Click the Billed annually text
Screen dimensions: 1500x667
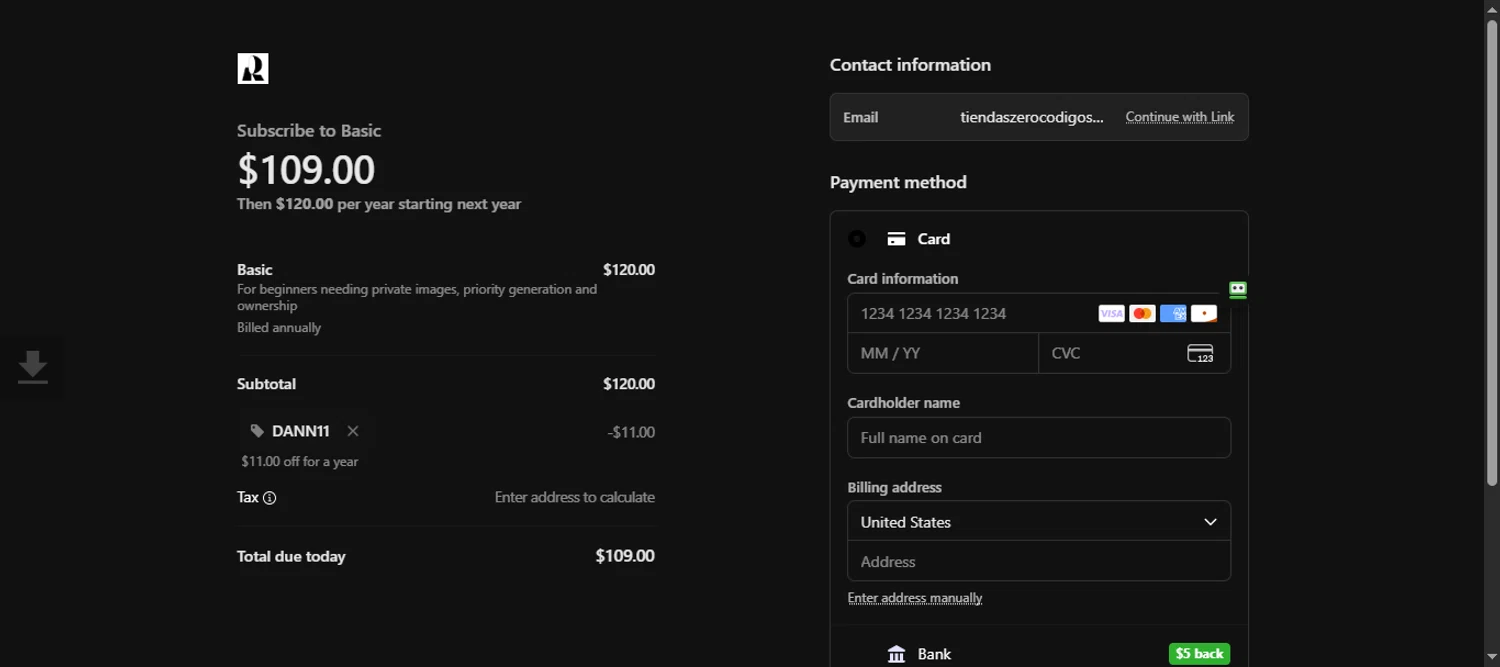pos(279,328)
